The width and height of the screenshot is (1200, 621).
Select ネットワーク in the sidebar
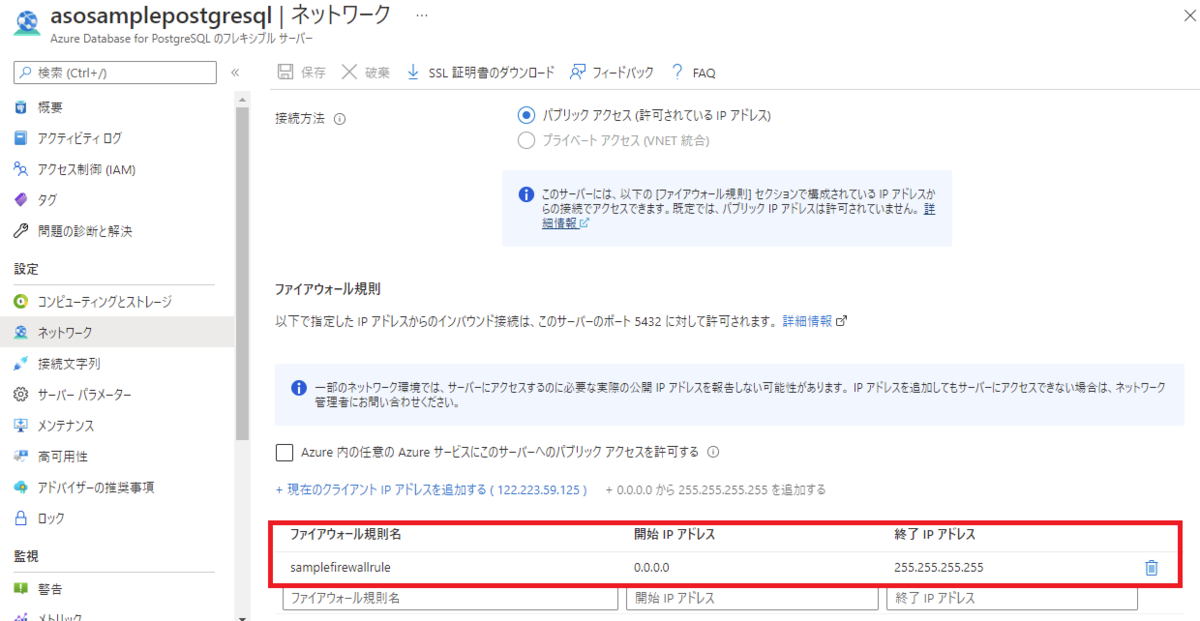[x=117, y=332]
